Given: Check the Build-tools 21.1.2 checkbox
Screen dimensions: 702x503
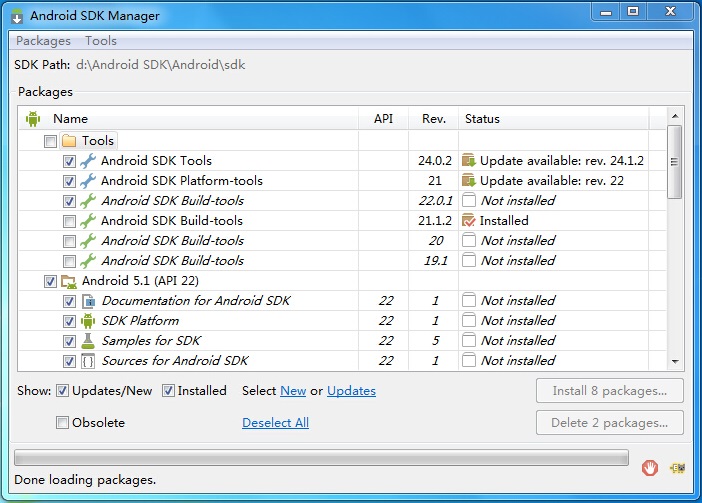Looking at the screenshot, I should 69,221.
